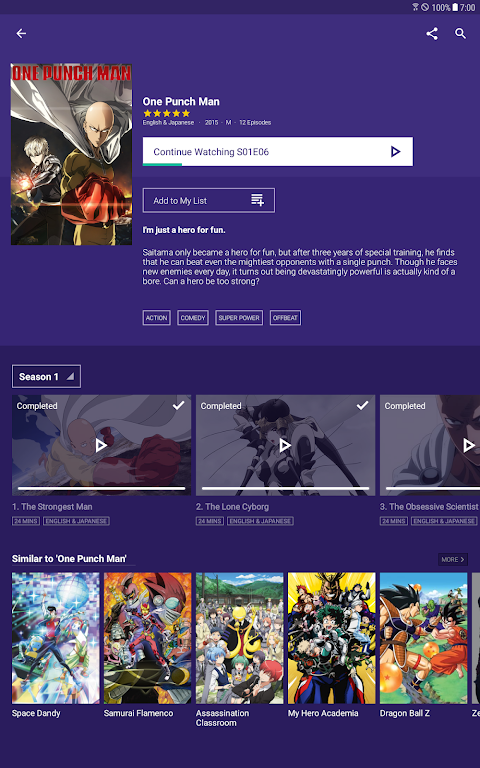The width and height of the screenshot is (480, 768).
Task: Select the OFFBEAT genre tag
Action: pos(285,318)
